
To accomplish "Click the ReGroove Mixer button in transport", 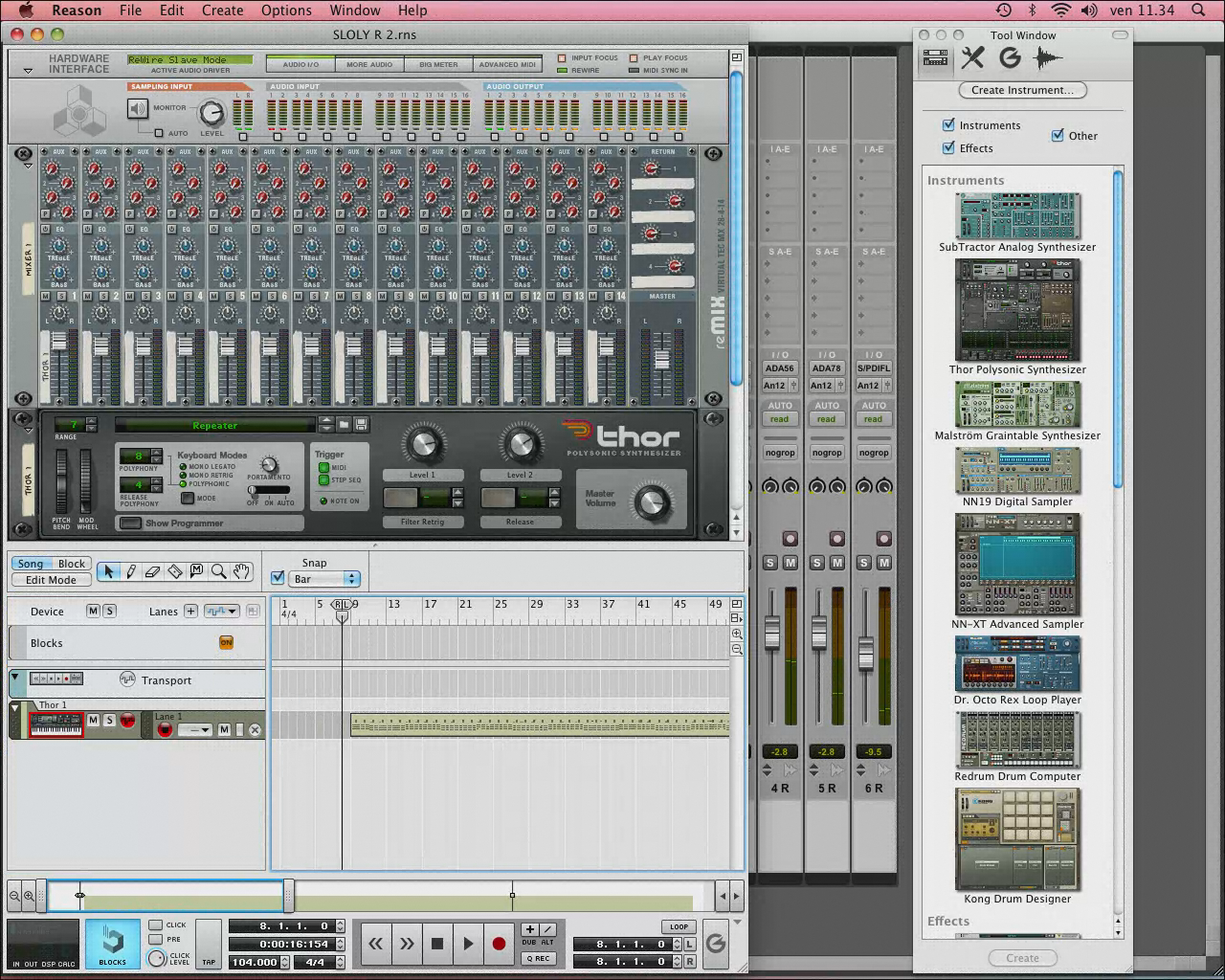I will tap(715, 944).
